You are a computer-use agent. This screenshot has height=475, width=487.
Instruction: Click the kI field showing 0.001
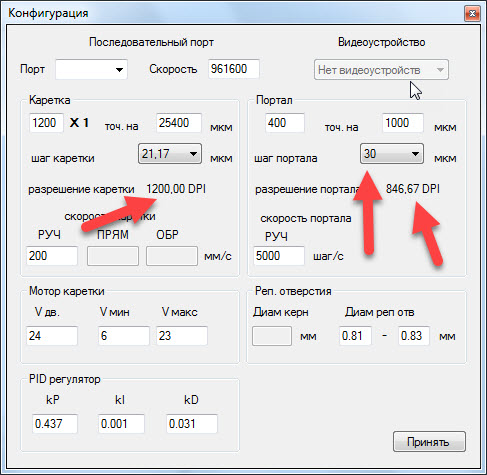coord(121,424)
